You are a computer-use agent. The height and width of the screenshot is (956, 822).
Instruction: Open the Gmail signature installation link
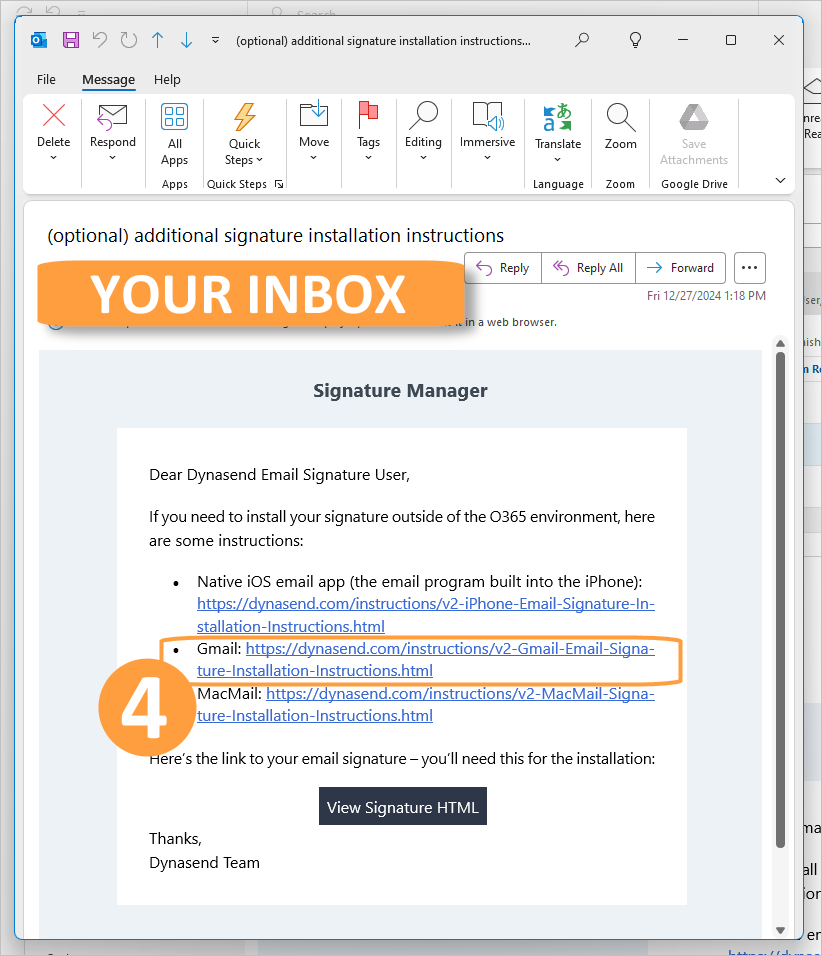[449, 648]
